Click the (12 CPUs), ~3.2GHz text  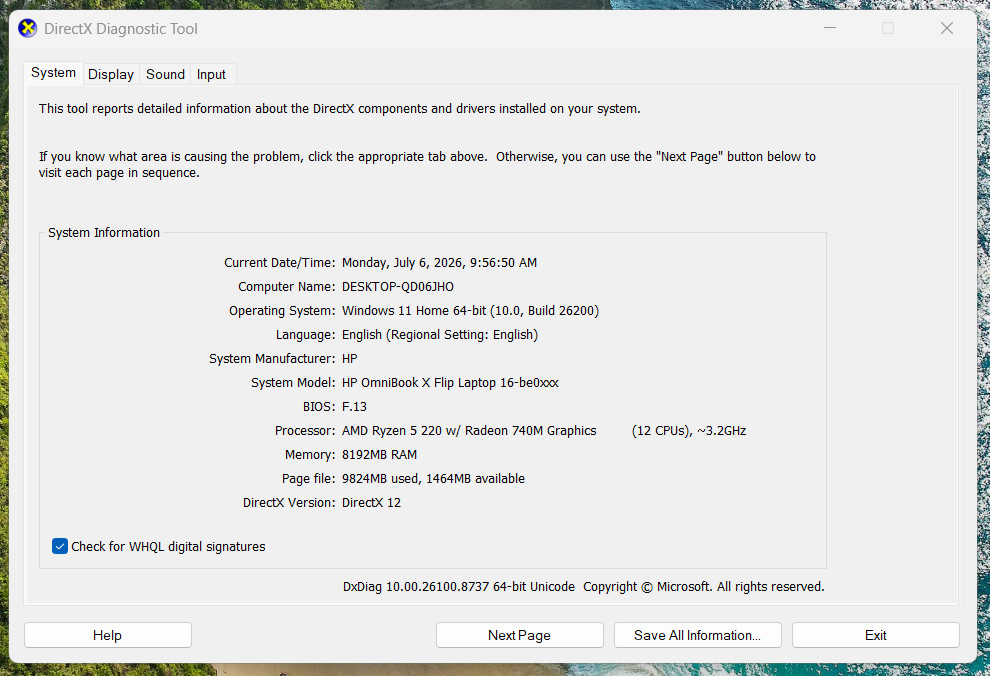coord(689,430)
